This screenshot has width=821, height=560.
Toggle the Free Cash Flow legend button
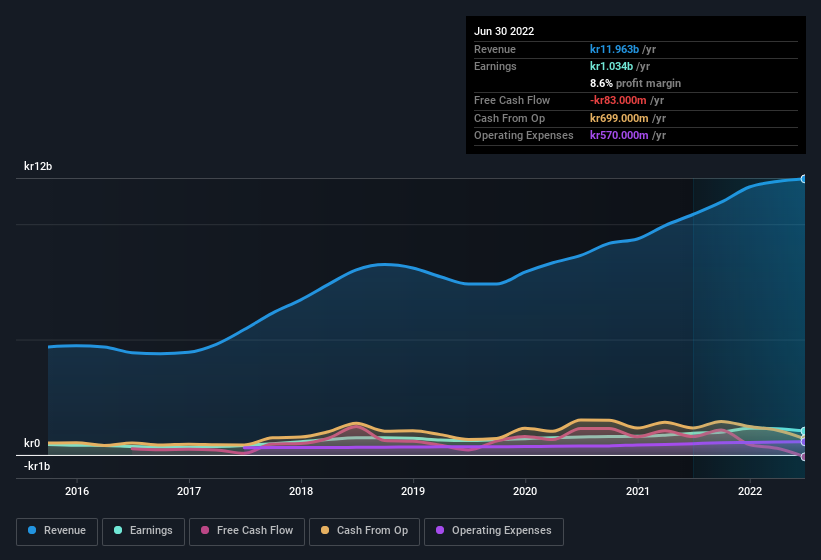click(247, 531)
